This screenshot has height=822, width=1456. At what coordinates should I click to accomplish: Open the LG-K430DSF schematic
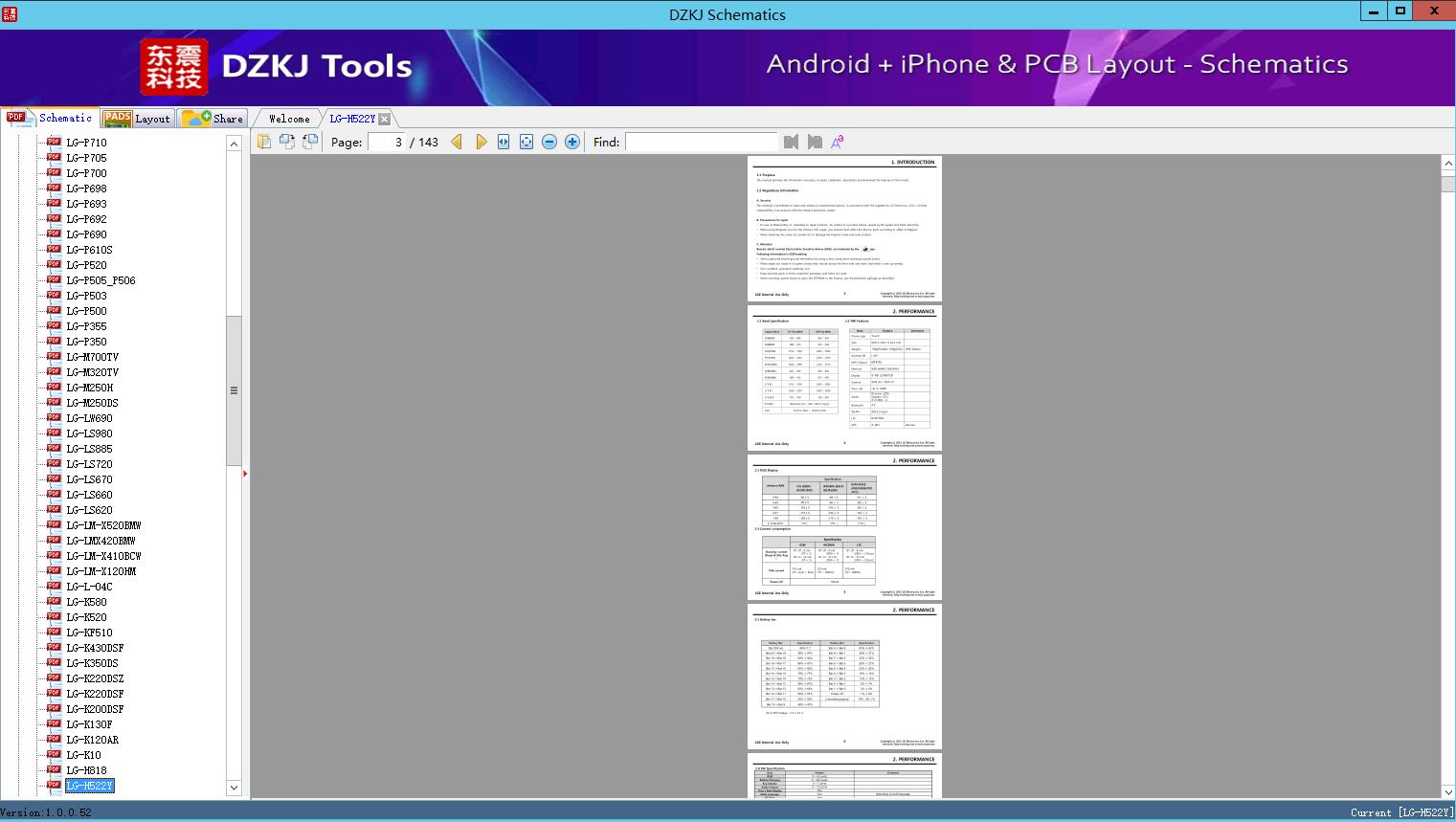click(95, 648)
